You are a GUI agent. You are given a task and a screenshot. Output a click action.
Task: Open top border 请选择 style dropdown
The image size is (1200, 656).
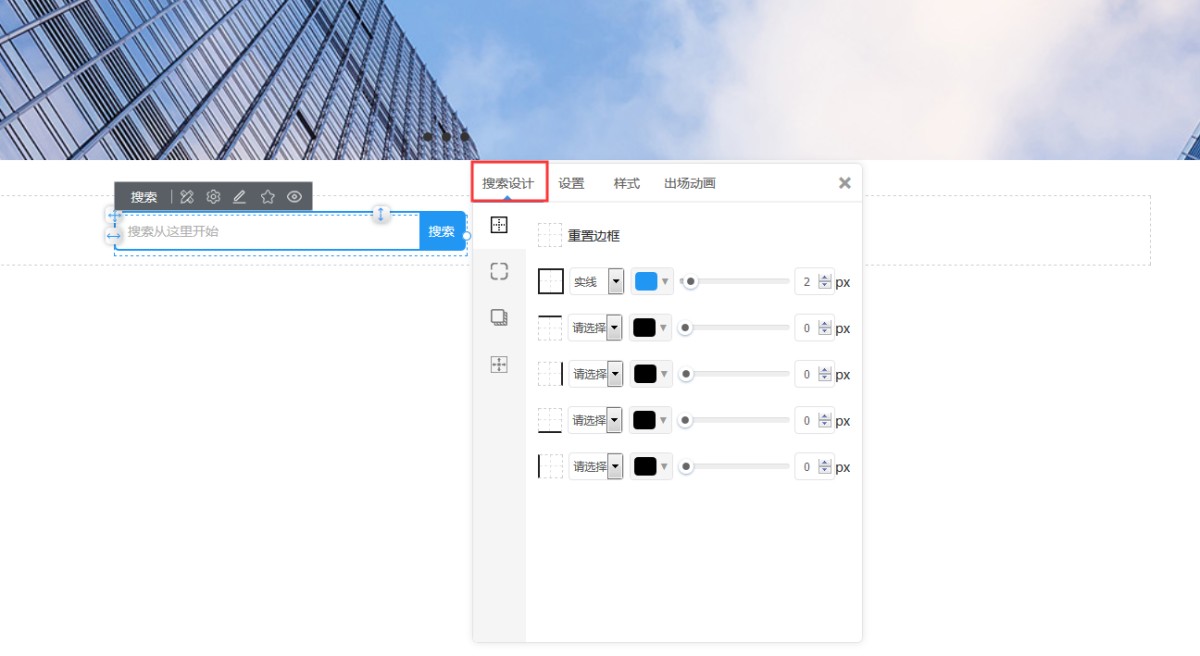click(596, 327)
